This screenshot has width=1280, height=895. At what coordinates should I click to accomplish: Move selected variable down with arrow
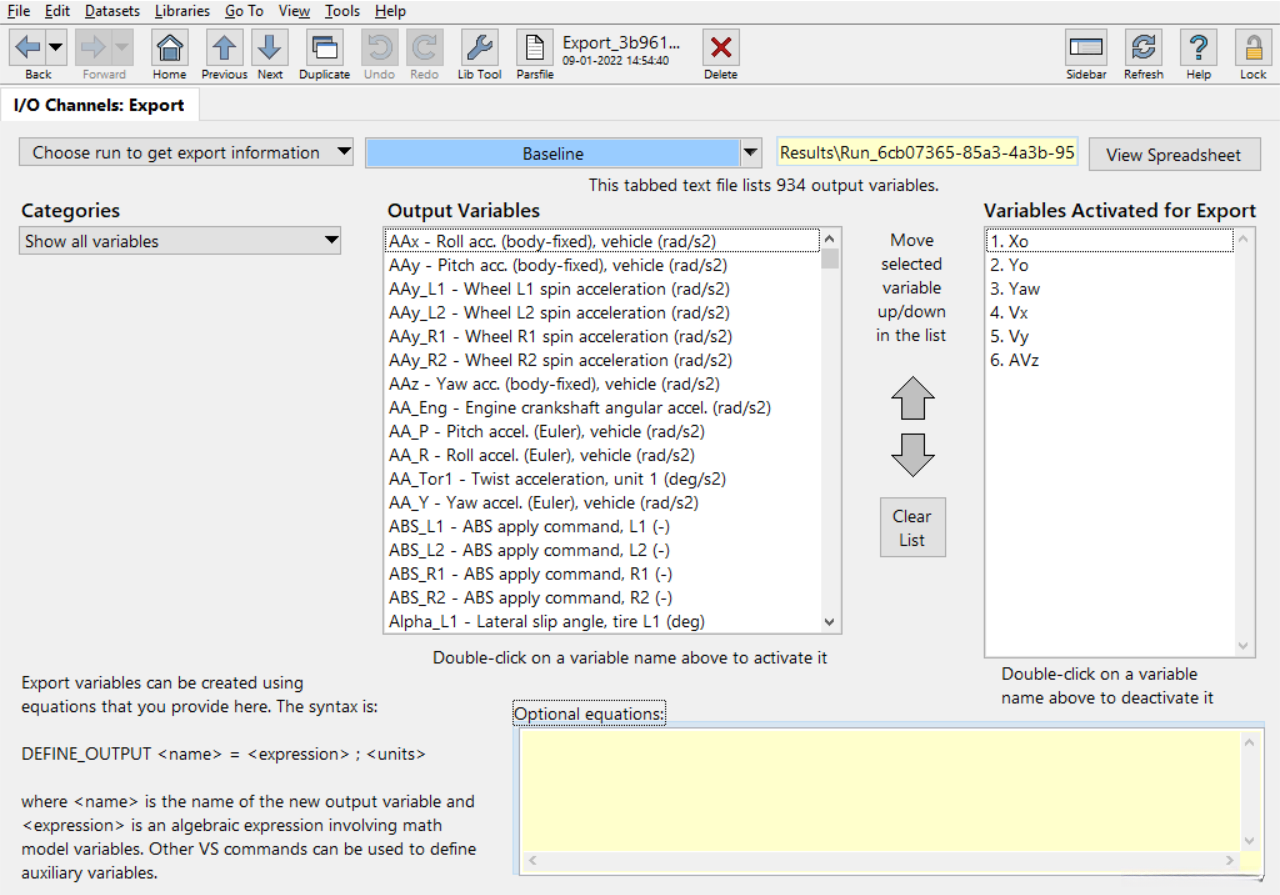(x=912, y=455)
